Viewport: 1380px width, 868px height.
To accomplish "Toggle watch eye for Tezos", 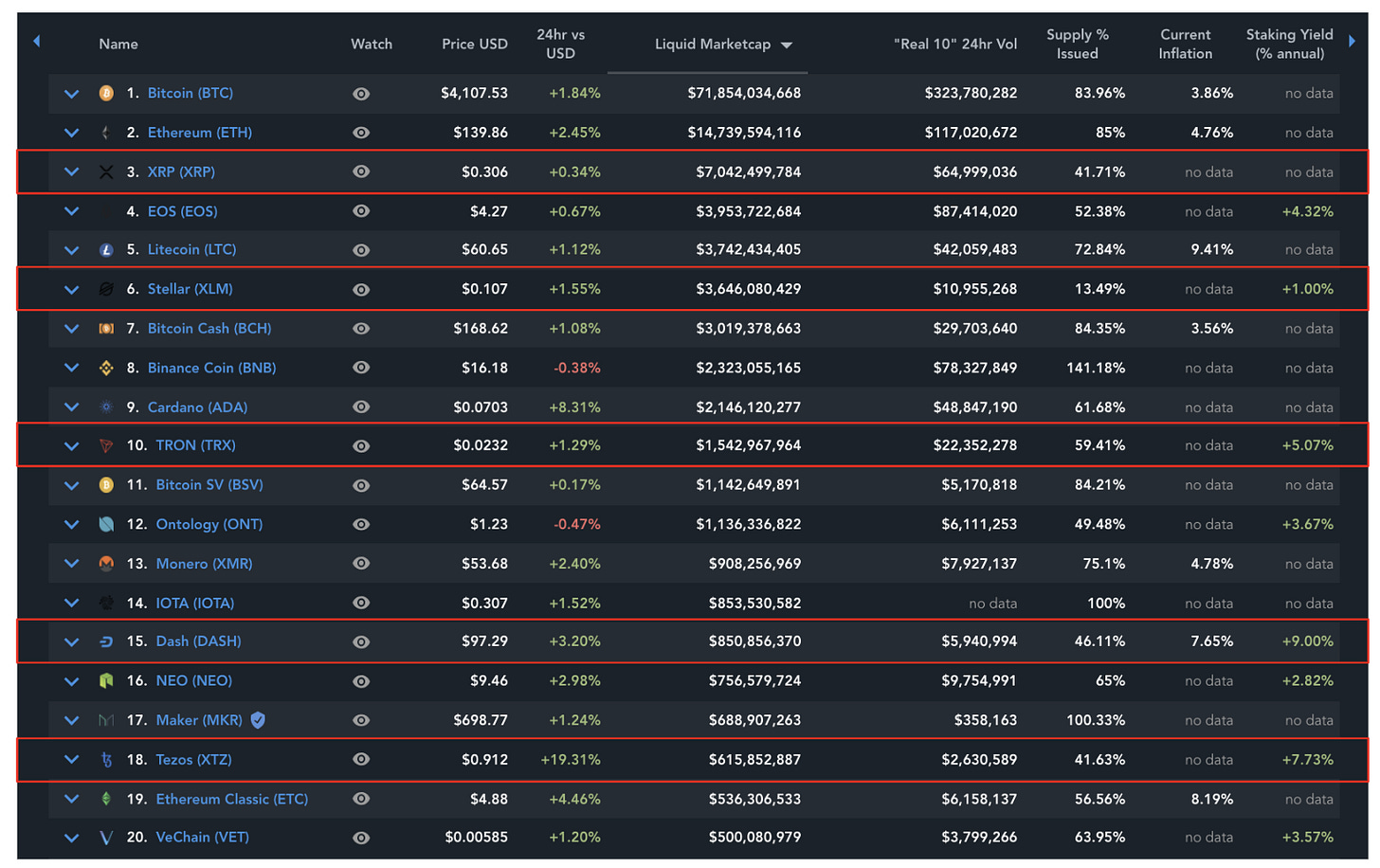I will tap(361, 759).
